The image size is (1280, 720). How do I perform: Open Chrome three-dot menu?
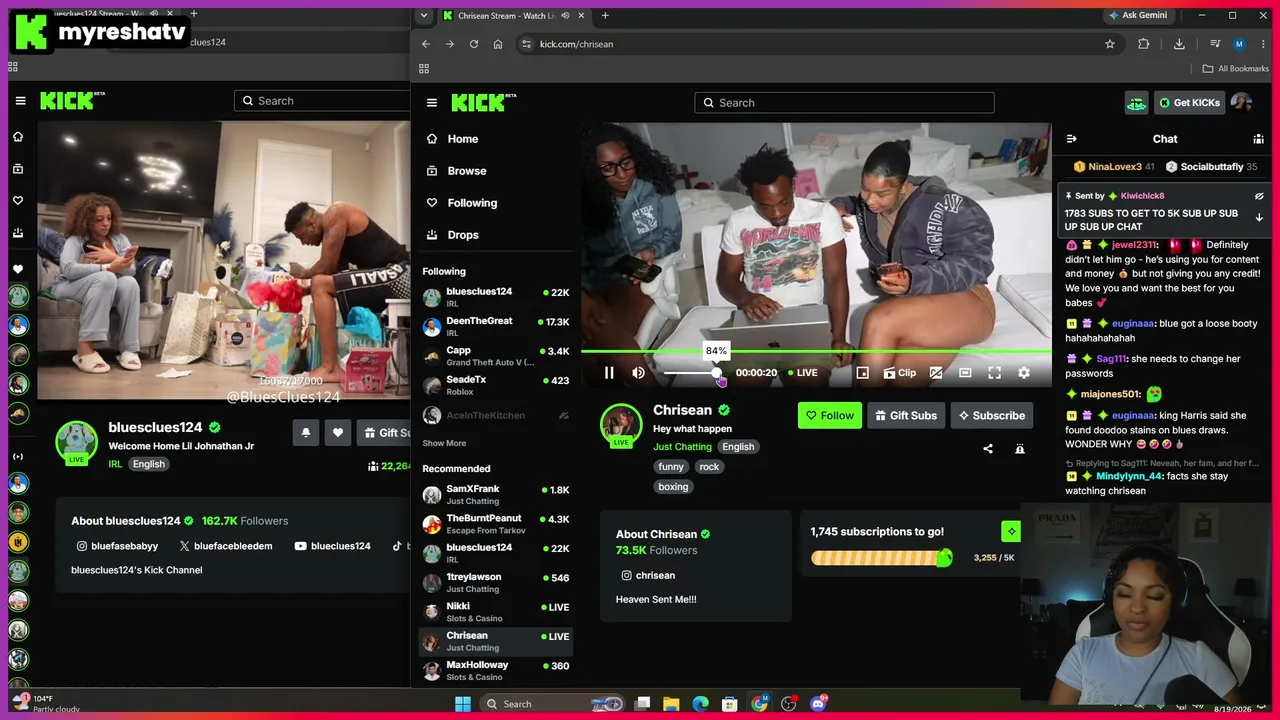click(1264, 44)
